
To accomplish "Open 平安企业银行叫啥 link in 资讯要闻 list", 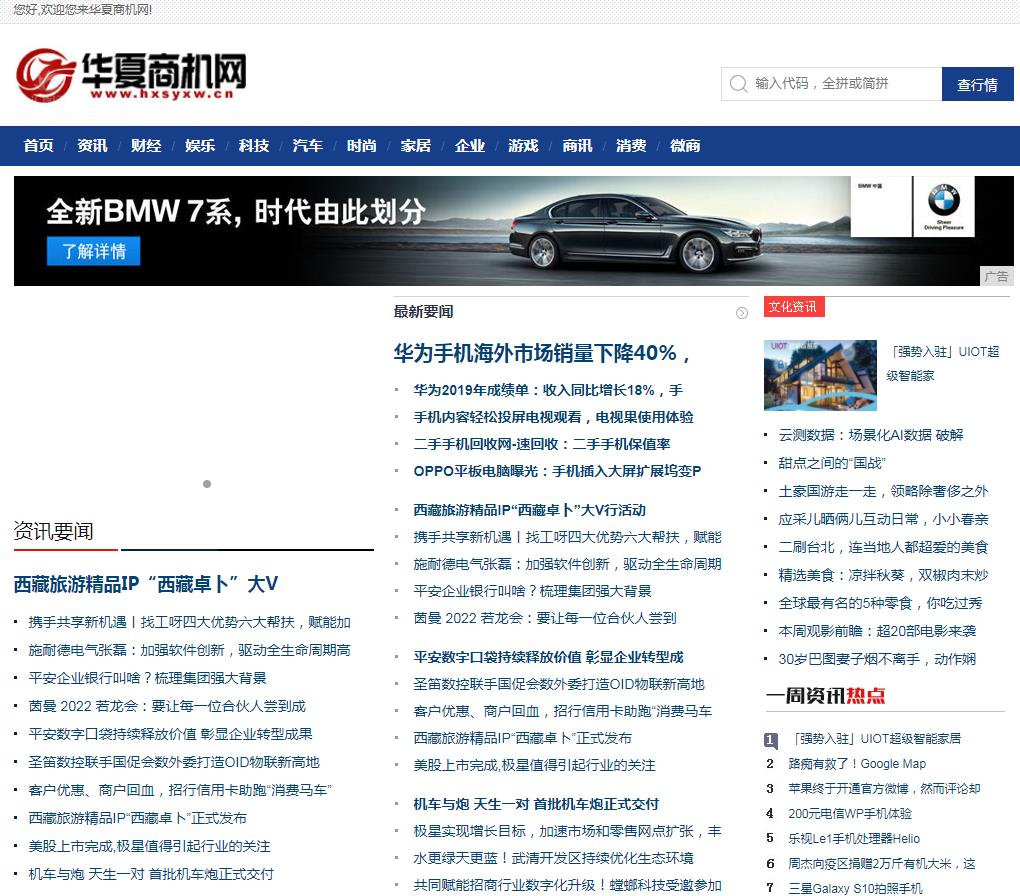I will tap(147, 679).
